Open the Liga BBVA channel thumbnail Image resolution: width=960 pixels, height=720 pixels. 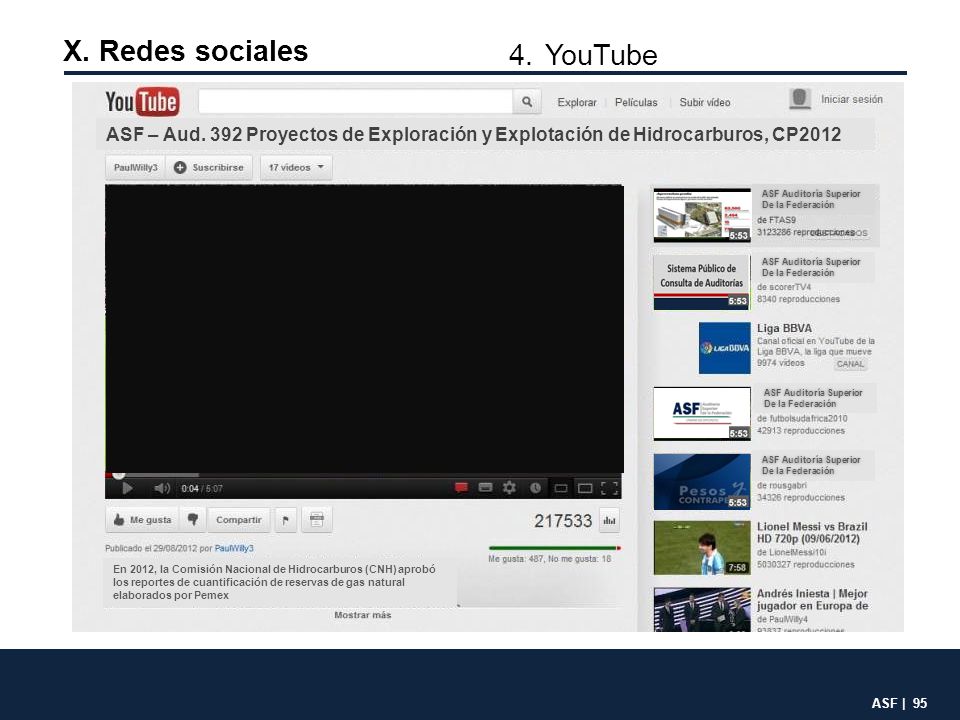tap(724, 348)
